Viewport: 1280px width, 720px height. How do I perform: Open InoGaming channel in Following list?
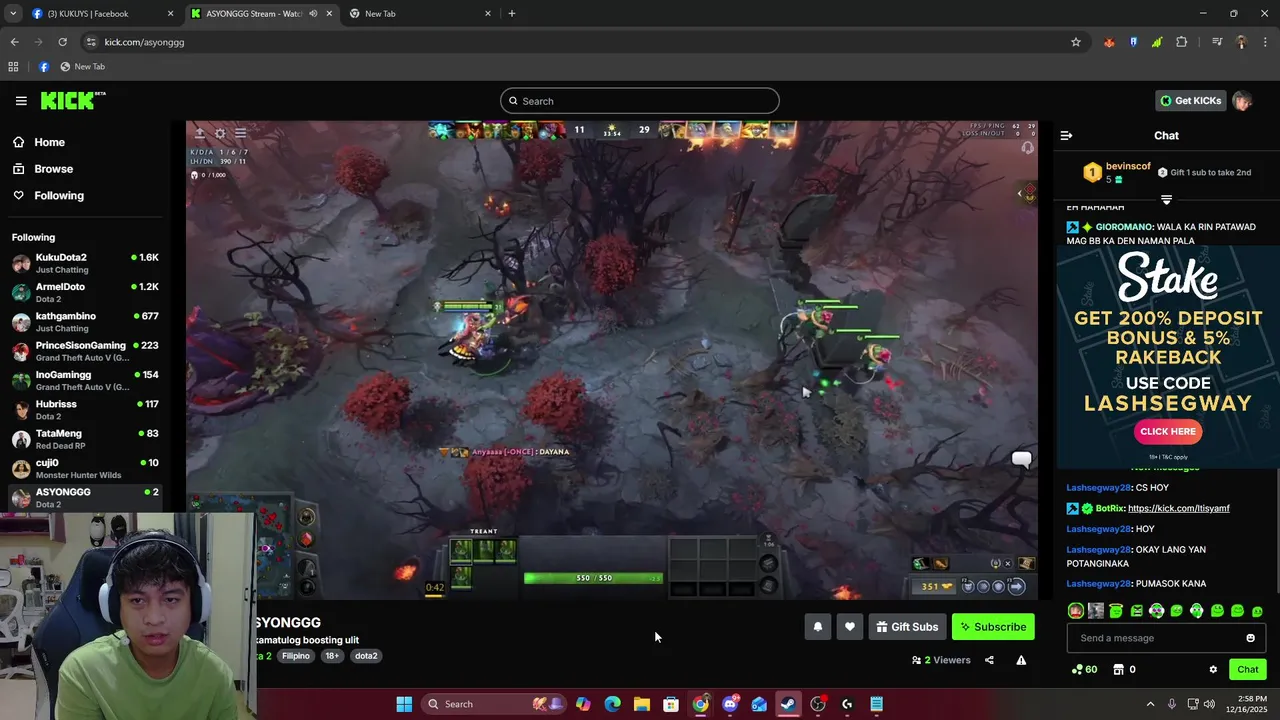click(85, 380)
